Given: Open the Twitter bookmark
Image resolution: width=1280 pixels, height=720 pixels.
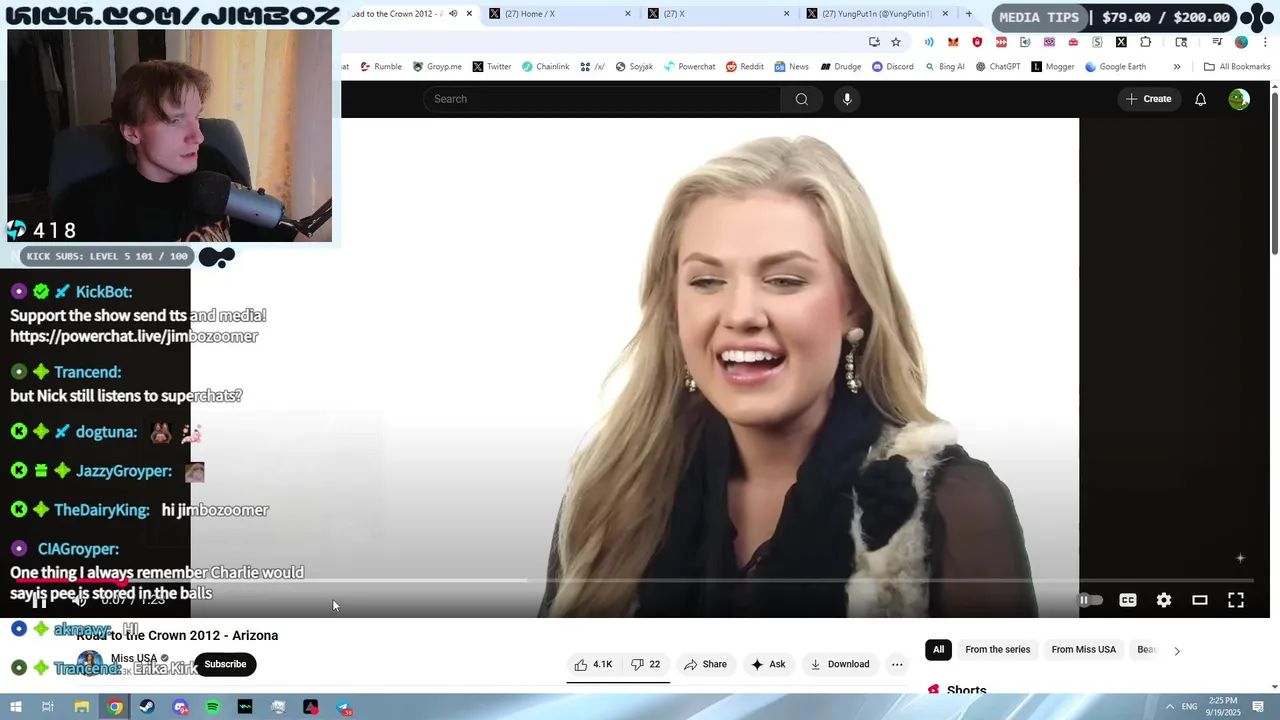Looking at the screenshot, I should 492,67.
